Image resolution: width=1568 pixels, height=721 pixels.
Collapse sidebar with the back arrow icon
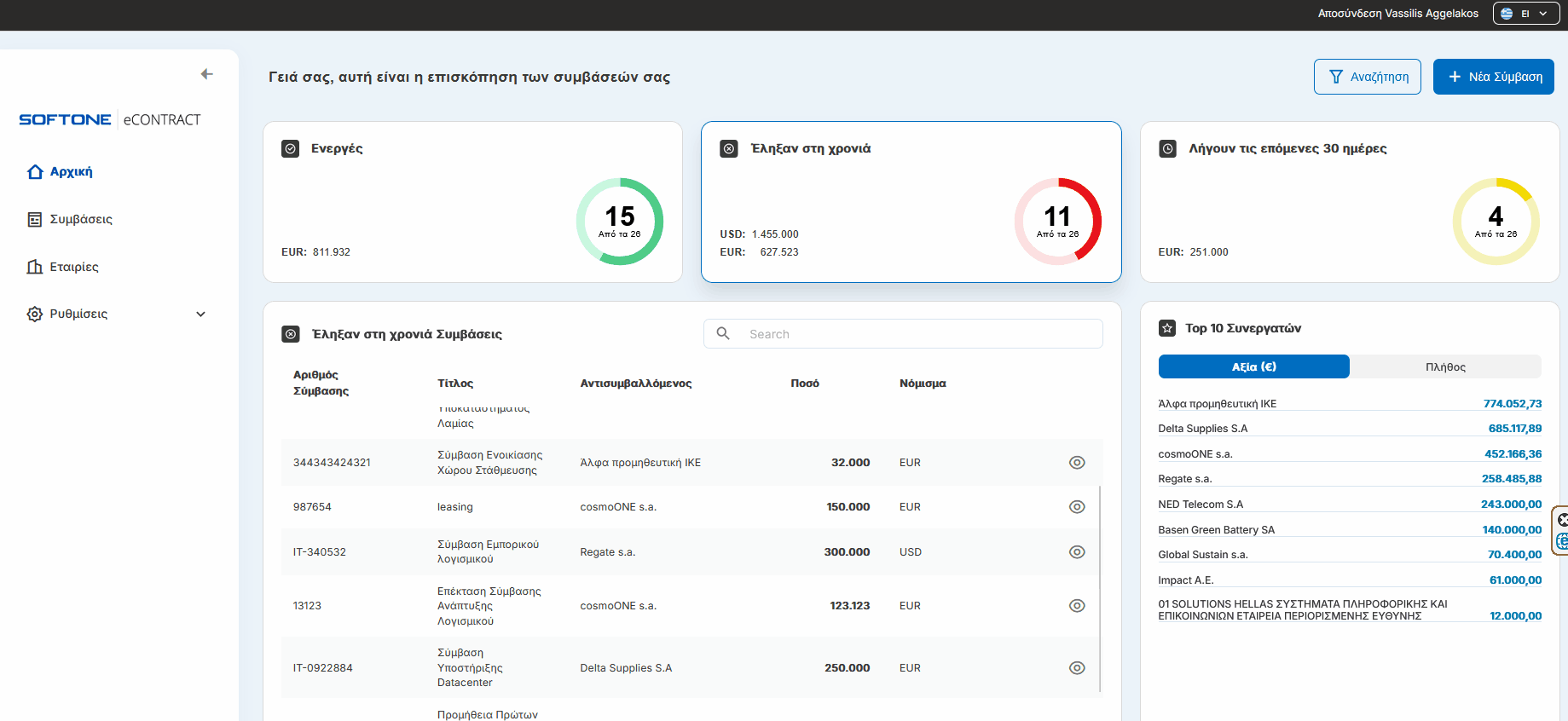pos(206,74)
